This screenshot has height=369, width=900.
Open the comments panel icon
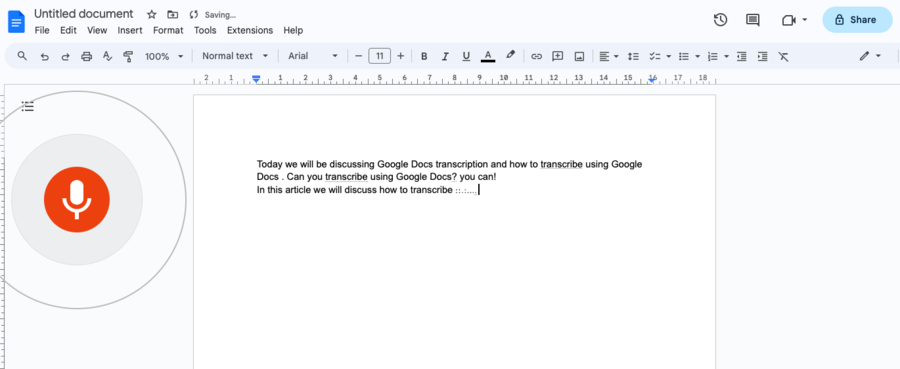pyautogui.click(x=752, y=20)
